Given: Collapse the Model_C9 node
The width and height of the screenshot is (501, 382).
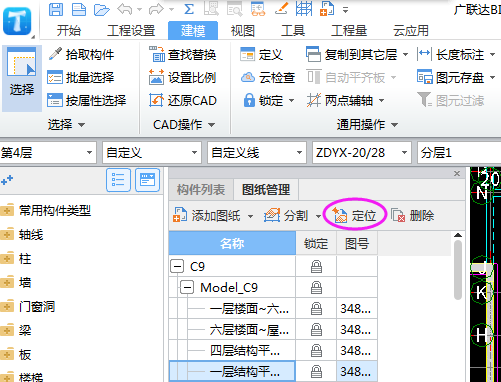Looking at the screenshot, I should click(x=187, y=287).
